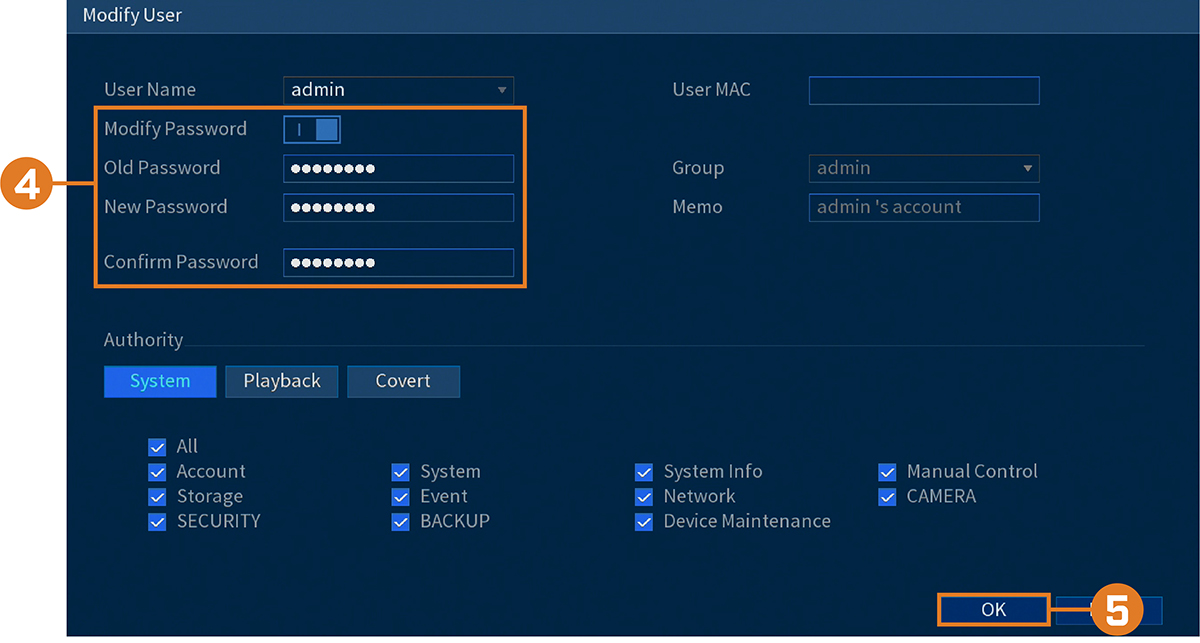Uncheck the Account permission checkbox
The image size is (1200, 643).
157,472
